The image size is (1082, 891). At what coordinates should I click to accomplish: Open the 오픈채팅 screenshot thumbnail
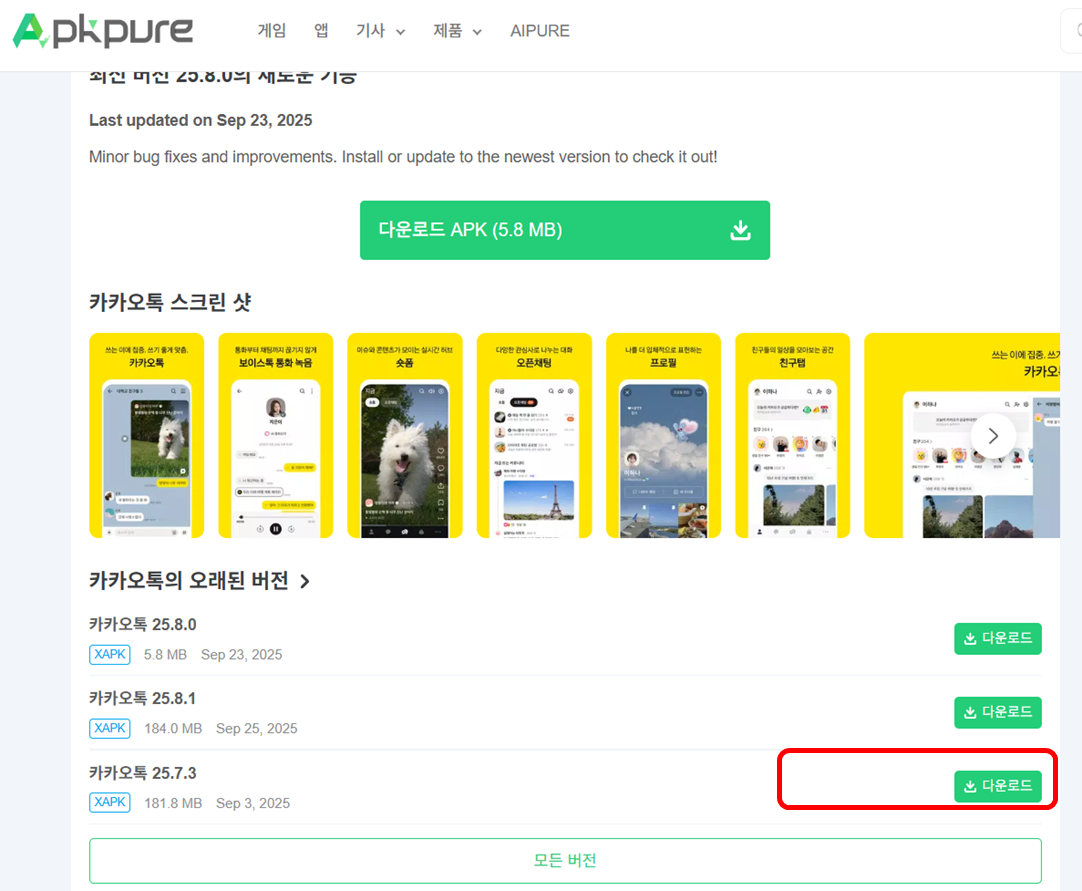click(x=534, y=435)
